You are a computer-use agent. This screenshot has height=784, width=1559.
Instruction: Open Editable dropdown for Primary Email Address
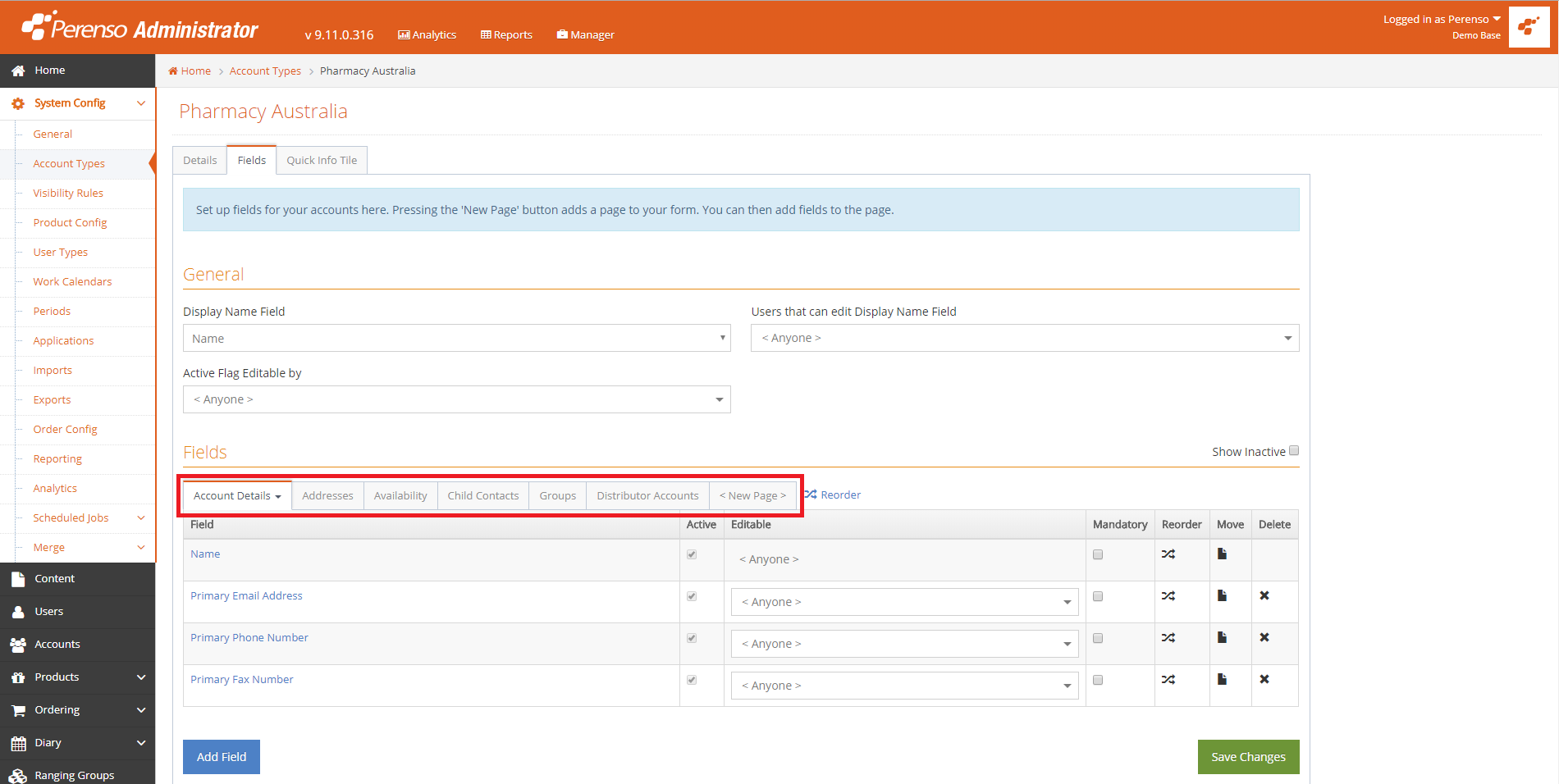(x=904, y=602)
